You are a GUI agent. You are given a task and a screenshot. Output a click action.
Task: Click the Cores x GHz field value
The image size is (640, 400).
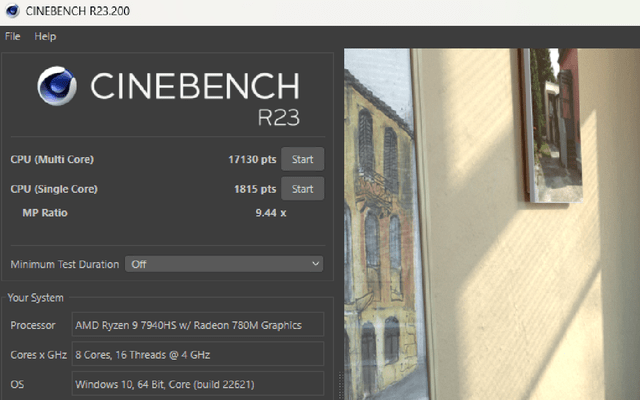tap(198, 354)
